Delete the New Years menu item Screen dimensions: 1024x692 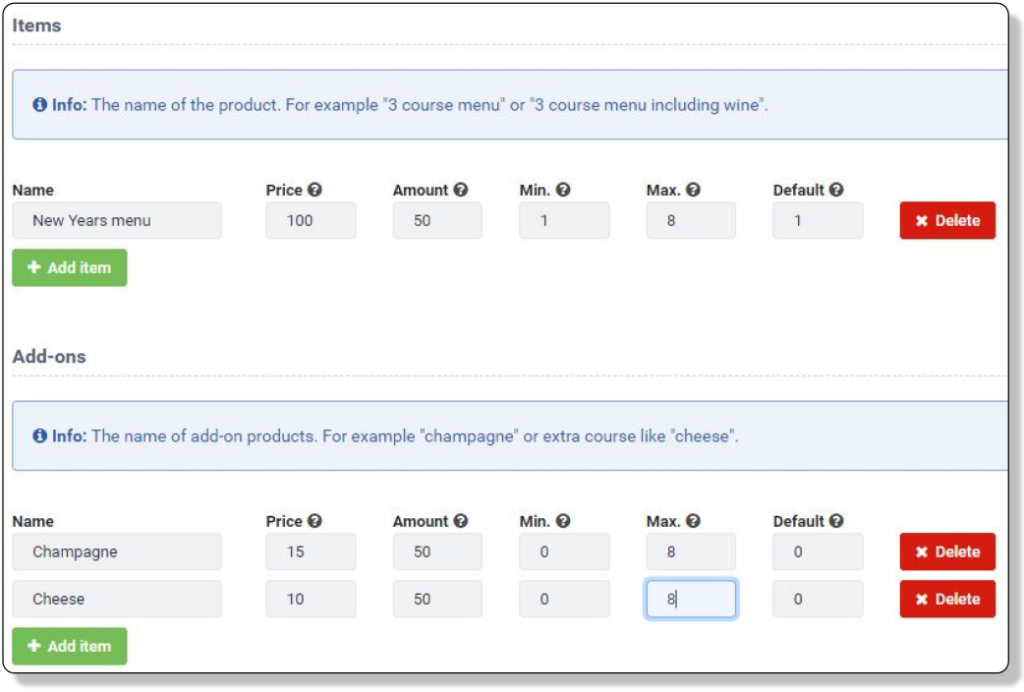click(948, 221)
